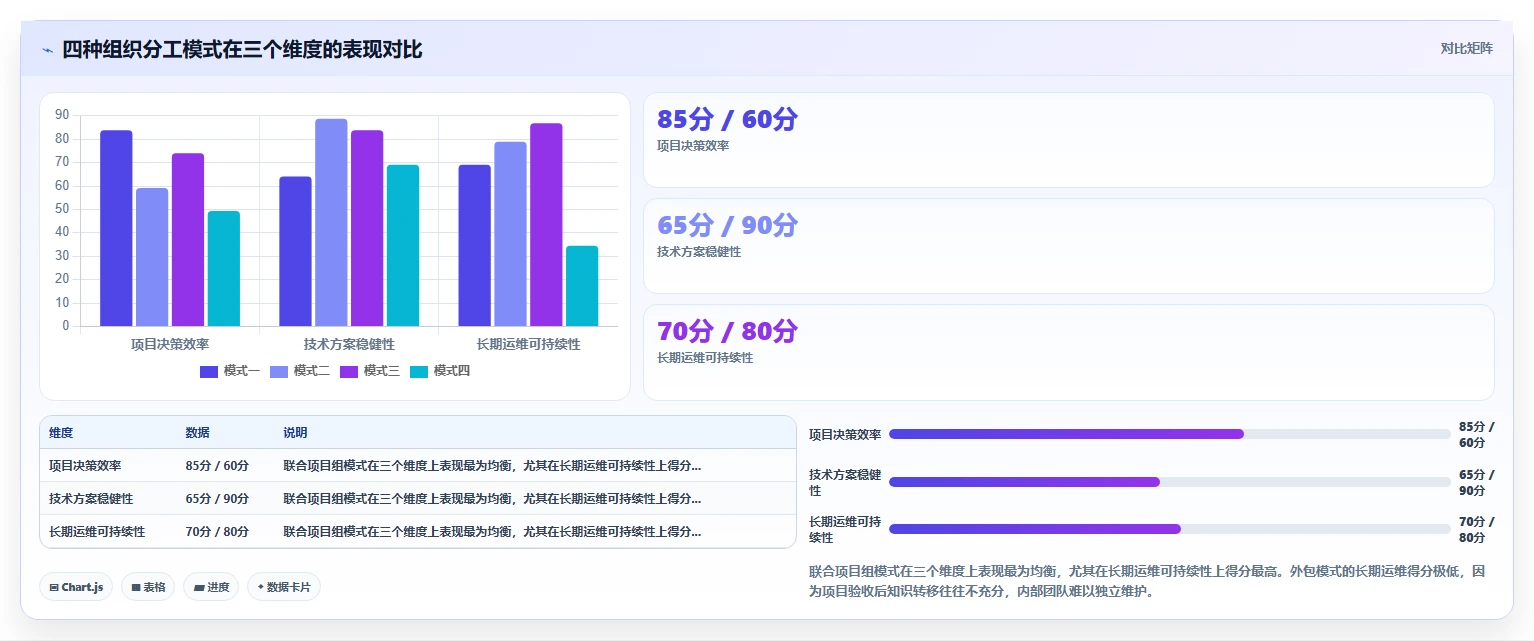
Task: Click the 技术方案稳健性 progress bar
Action: (1169, 482)
